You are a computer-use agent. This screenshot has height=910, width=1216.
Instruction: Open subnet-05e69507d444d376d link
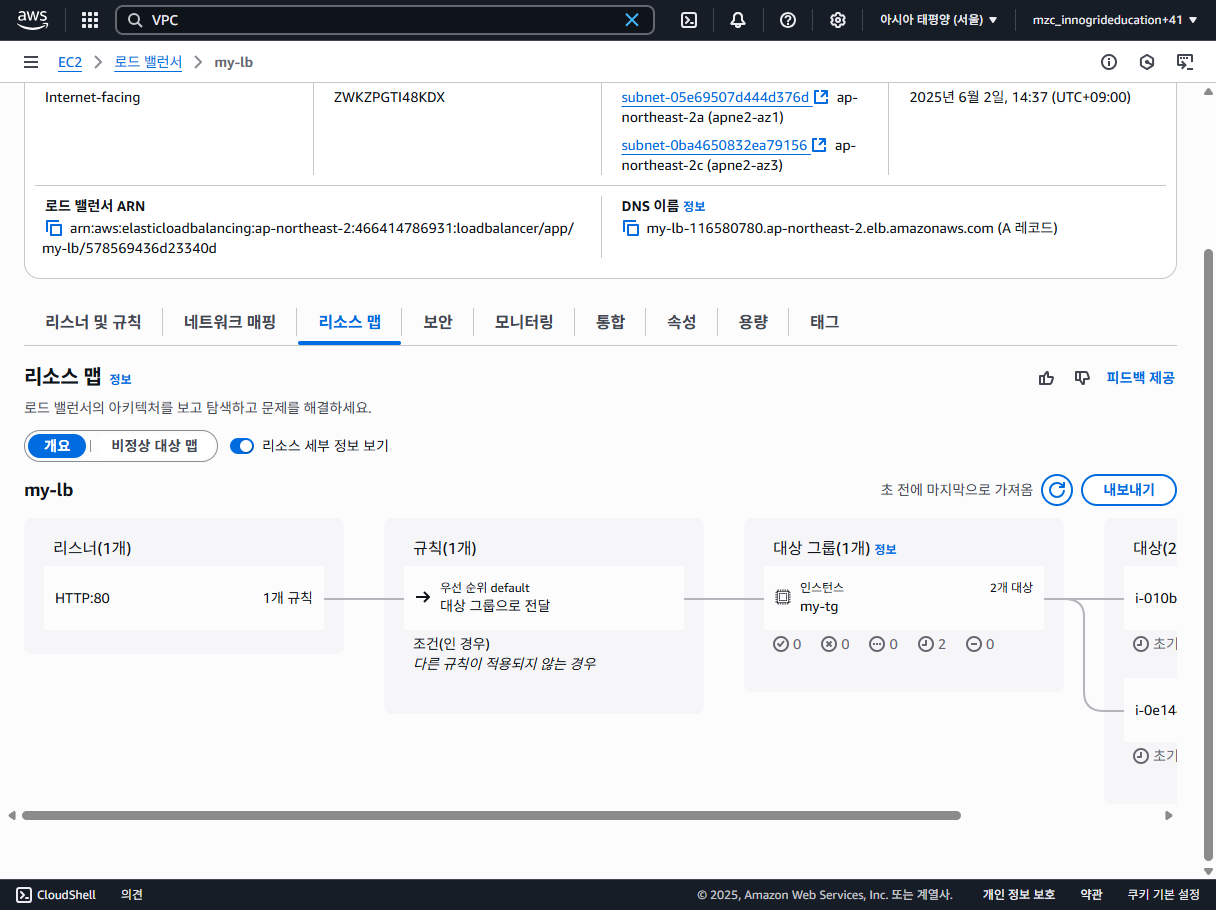point(715,97)
